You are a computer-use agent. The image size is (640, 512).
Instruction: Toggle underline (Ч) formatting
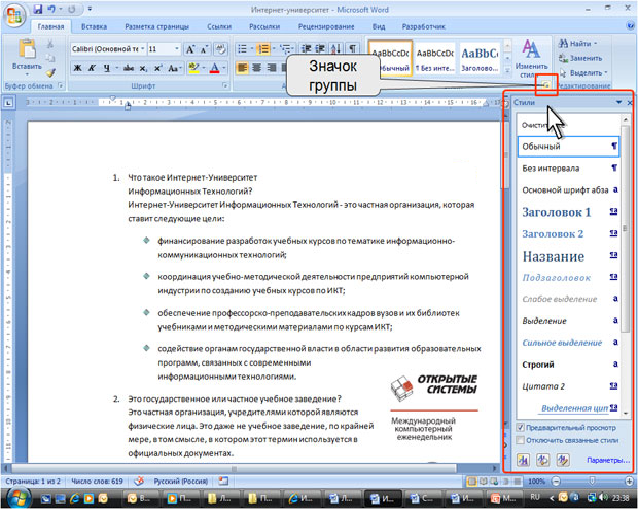coord(107,68)
